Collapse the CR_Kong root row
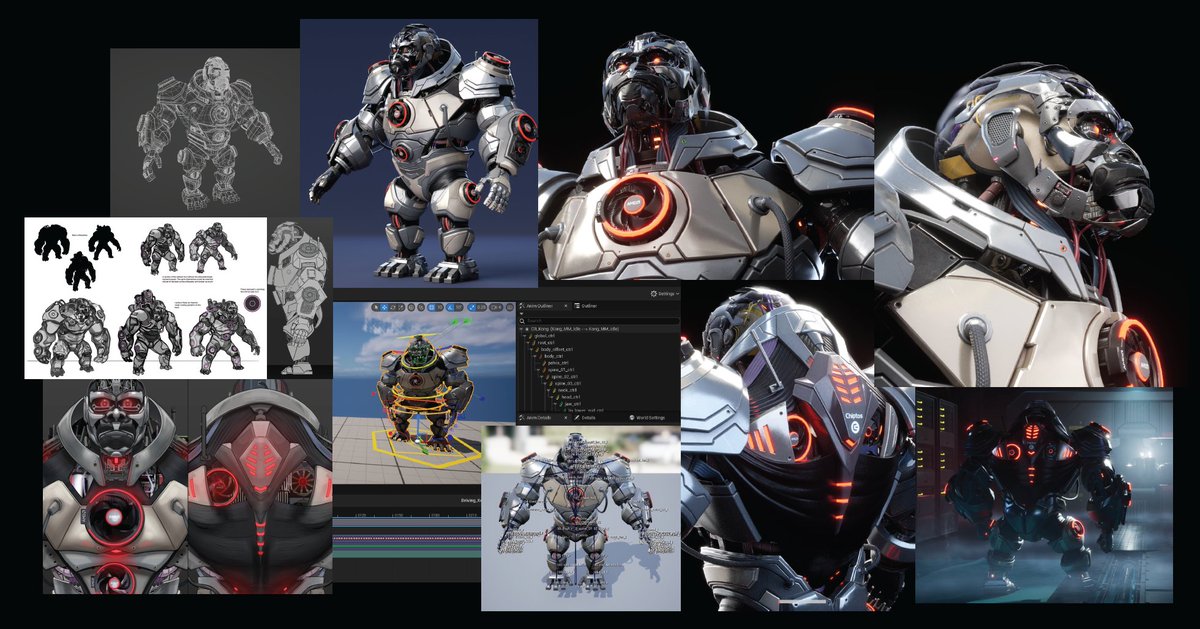This screenshot has height=629, width=1200. (x=522, y=329)
